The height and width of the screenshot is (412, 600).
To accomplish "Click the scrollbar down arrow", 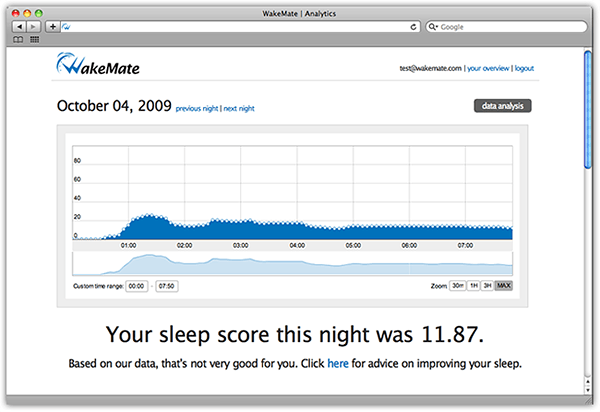I will (588, 390).
